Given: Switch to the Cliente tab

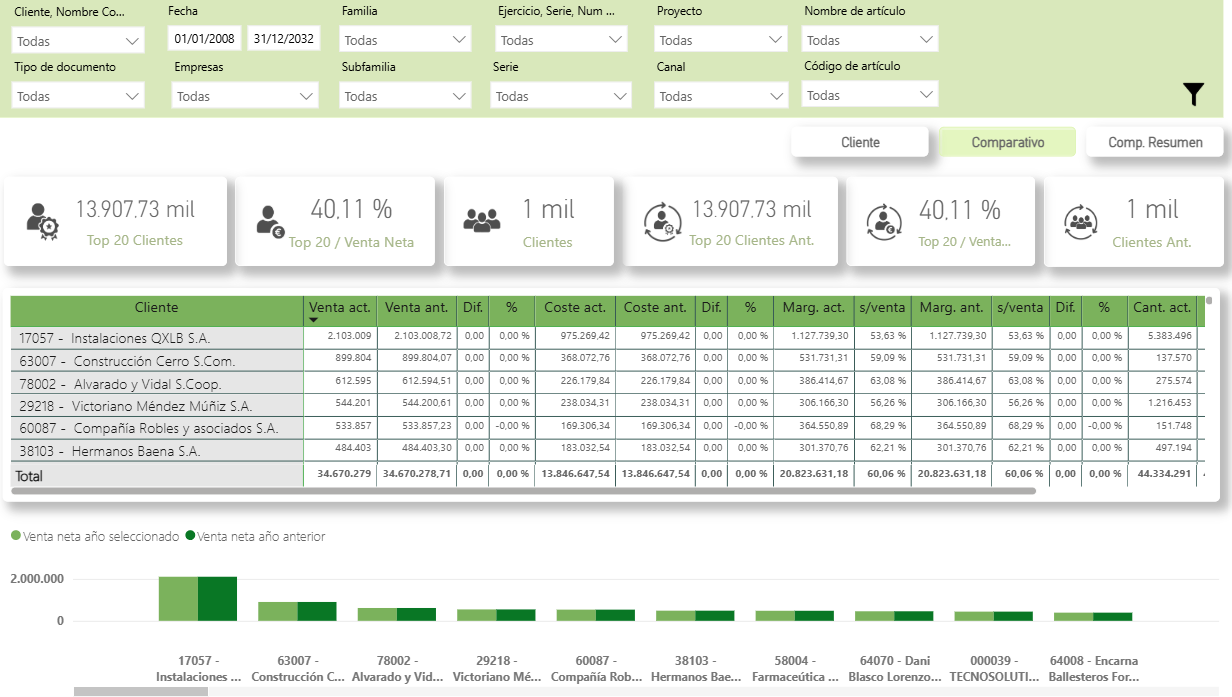Looking at the screenshot, I should pyautogui.click(x=860, y=142).
